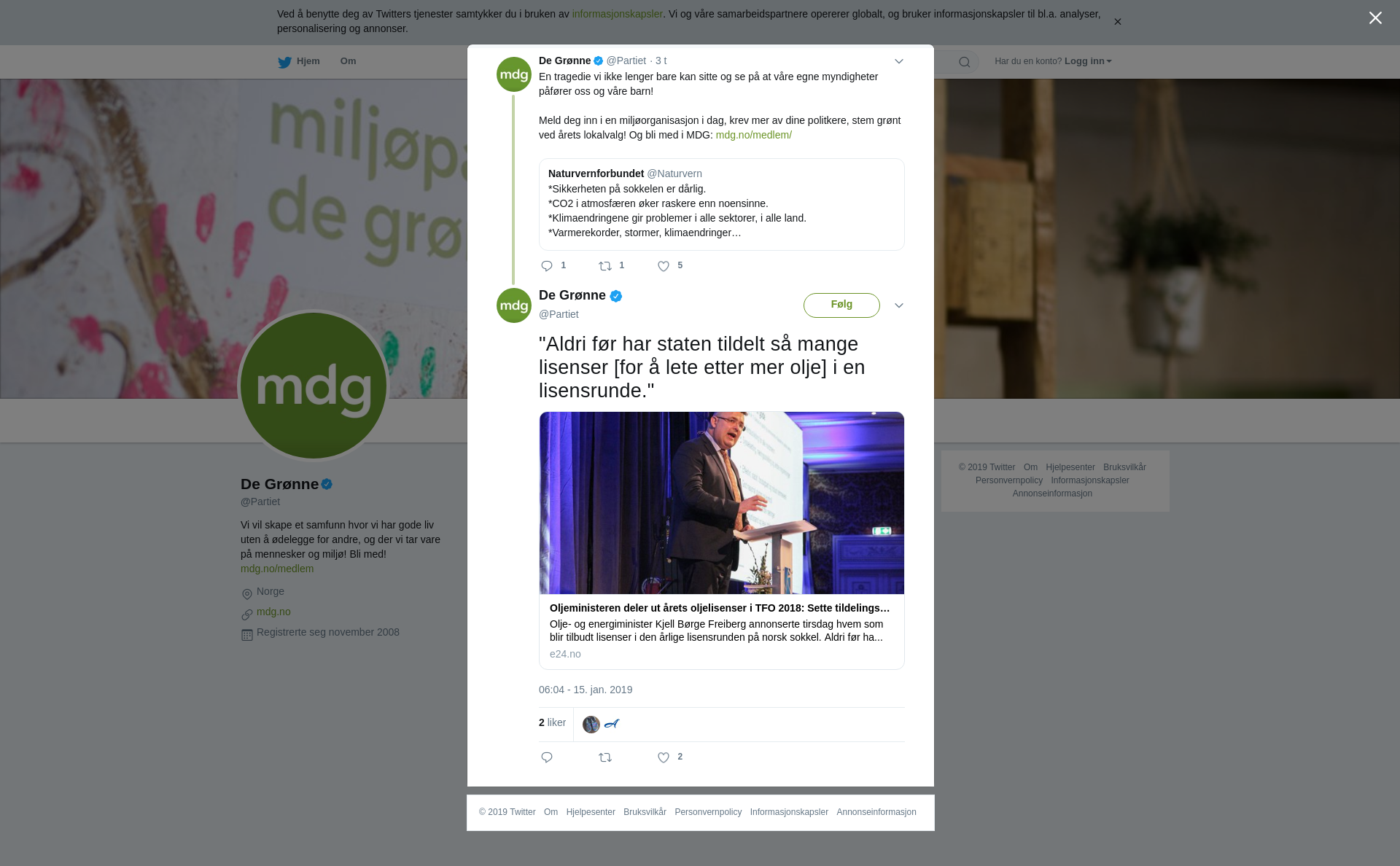The image size is (1400, 866).
Task: Follow De Grønne with the Følg button
Action: (x=841, y=305)
